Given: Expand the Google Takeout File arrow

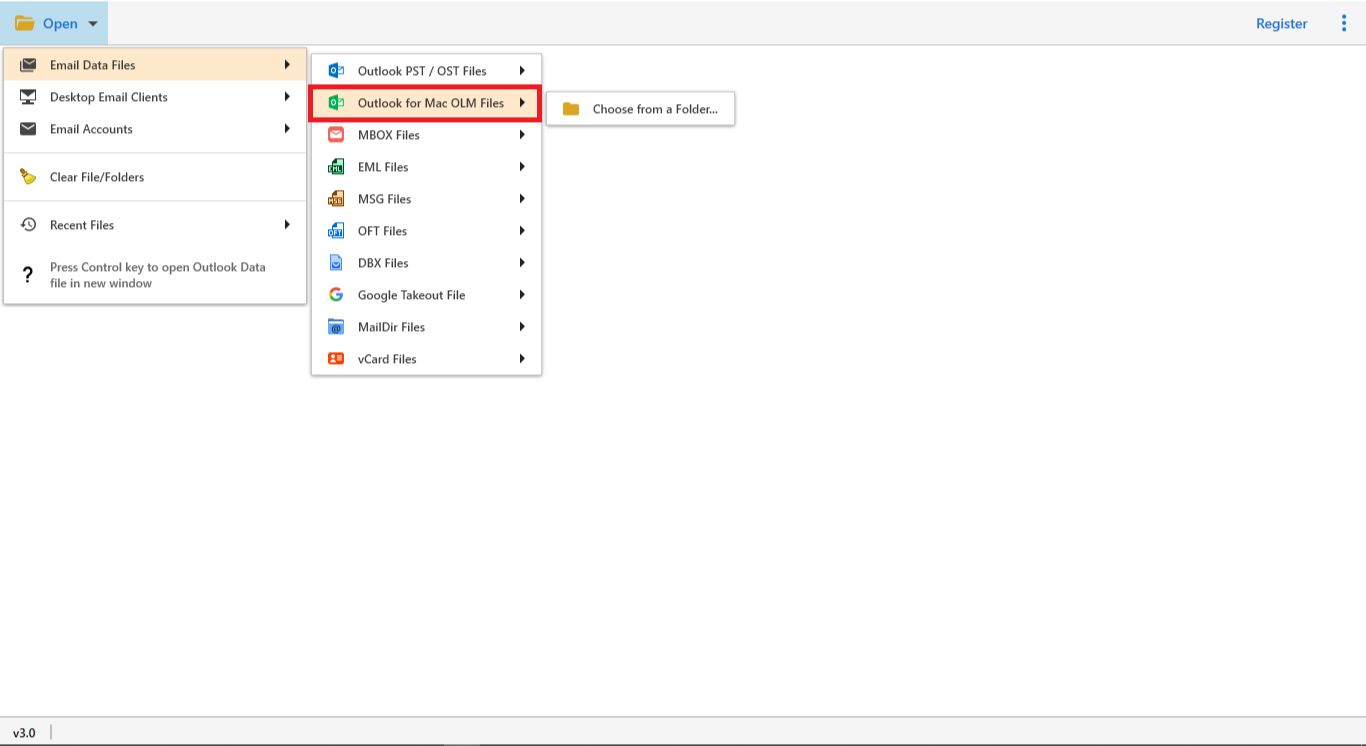Looking at the screenshot, I should (522, 295).
